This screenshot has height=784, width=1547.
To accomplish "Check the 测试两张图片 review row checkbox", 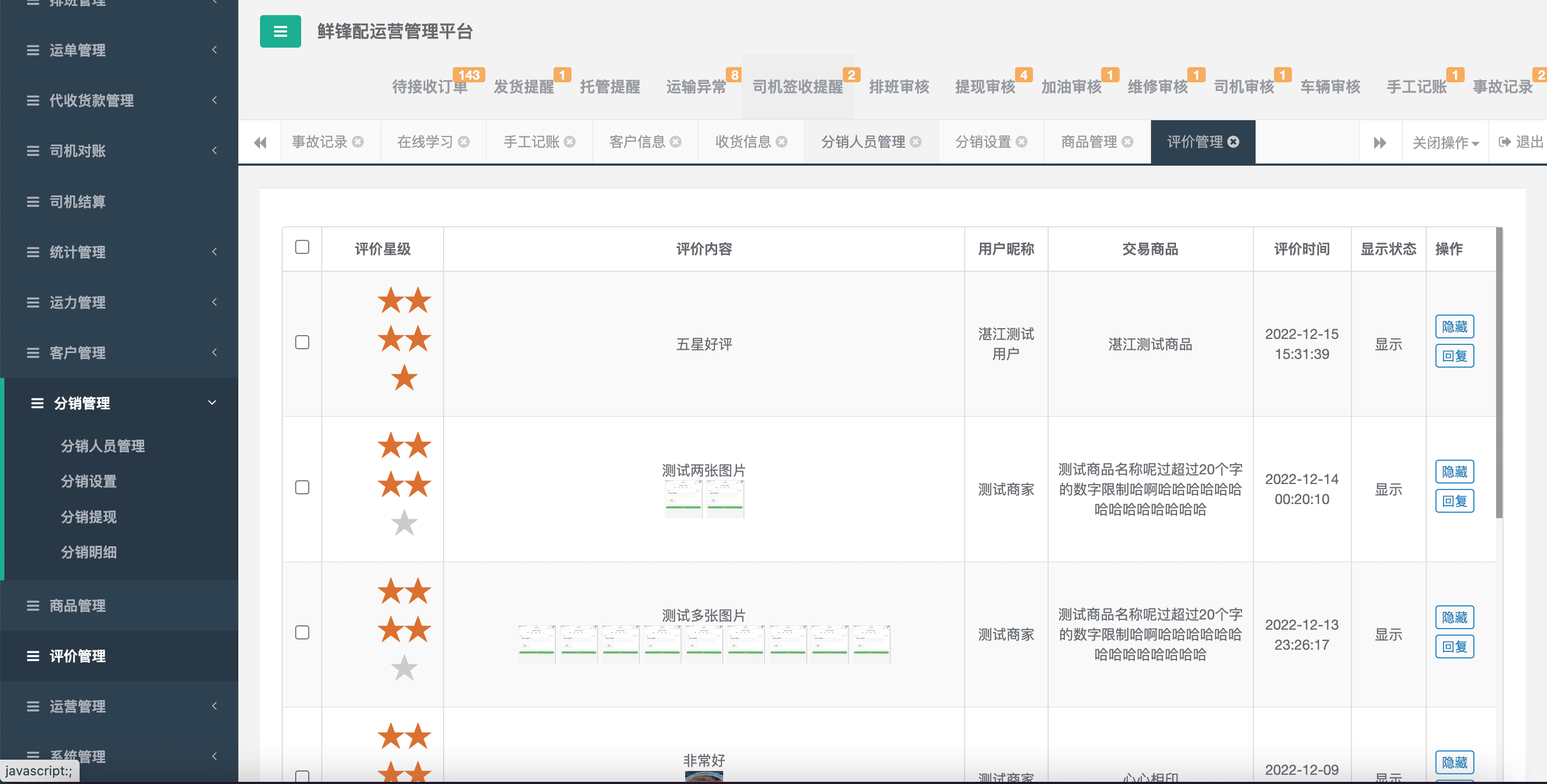I will (x=302, y=487).
